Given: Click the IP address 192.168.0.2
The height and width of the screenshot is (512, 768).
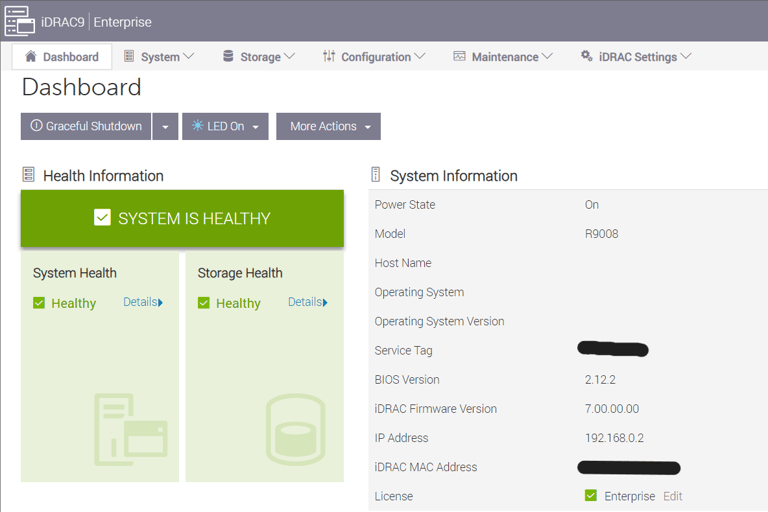Looking at the screenshot, I should (x=614, y=438).
